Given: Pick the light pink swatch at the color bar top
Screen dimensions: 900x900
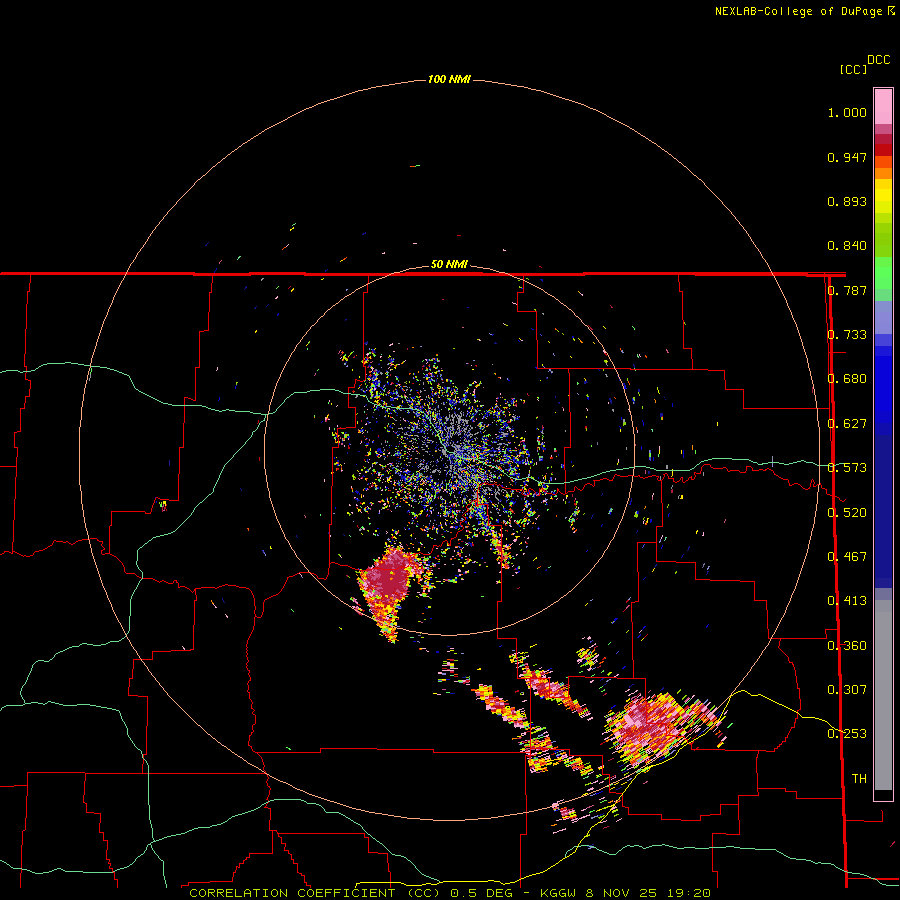Looking at the screenshot, I should 883,107.
